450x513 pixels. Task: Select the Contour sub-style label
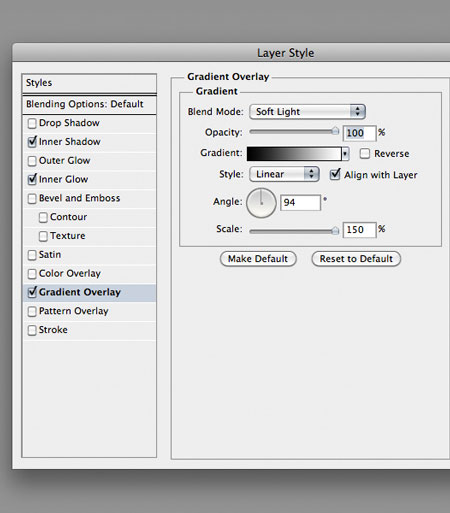[x=68, y=217]
